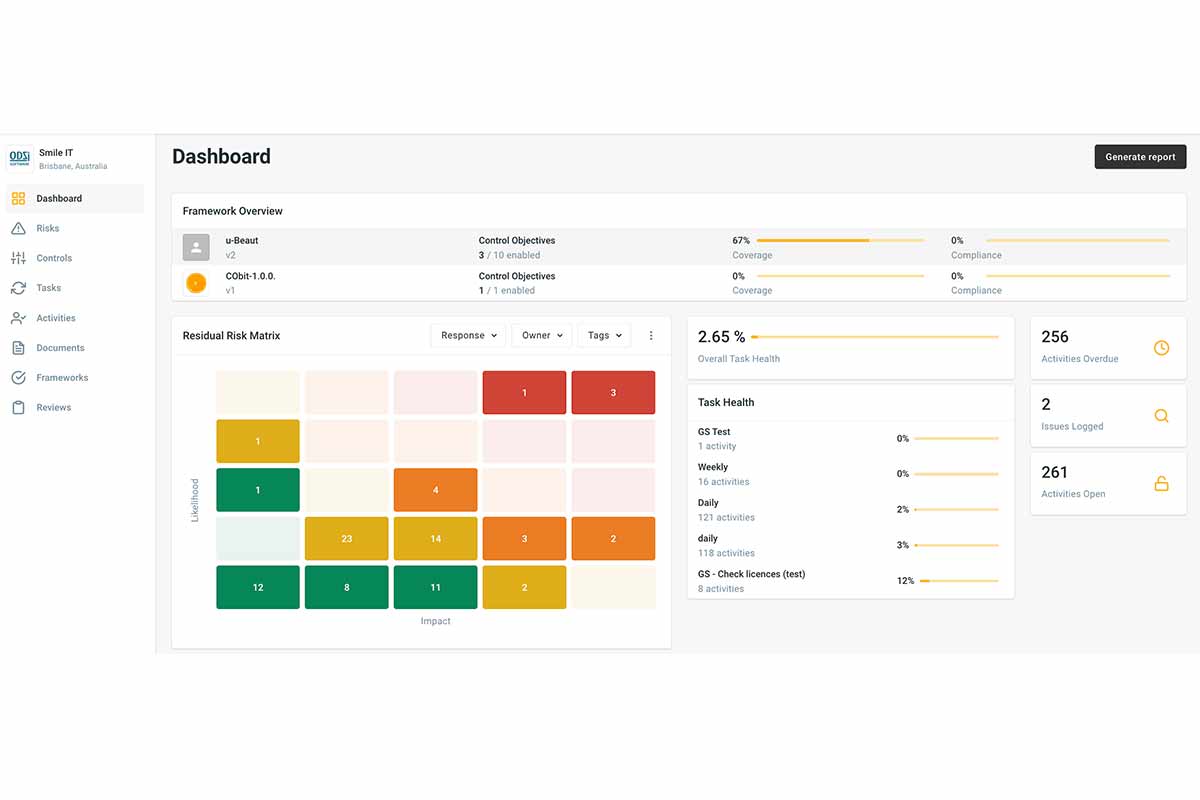The width and height of the screenshot is (1200, 800).
Task: Click the 2 Issues Logged card
Action: [1108, 416]
